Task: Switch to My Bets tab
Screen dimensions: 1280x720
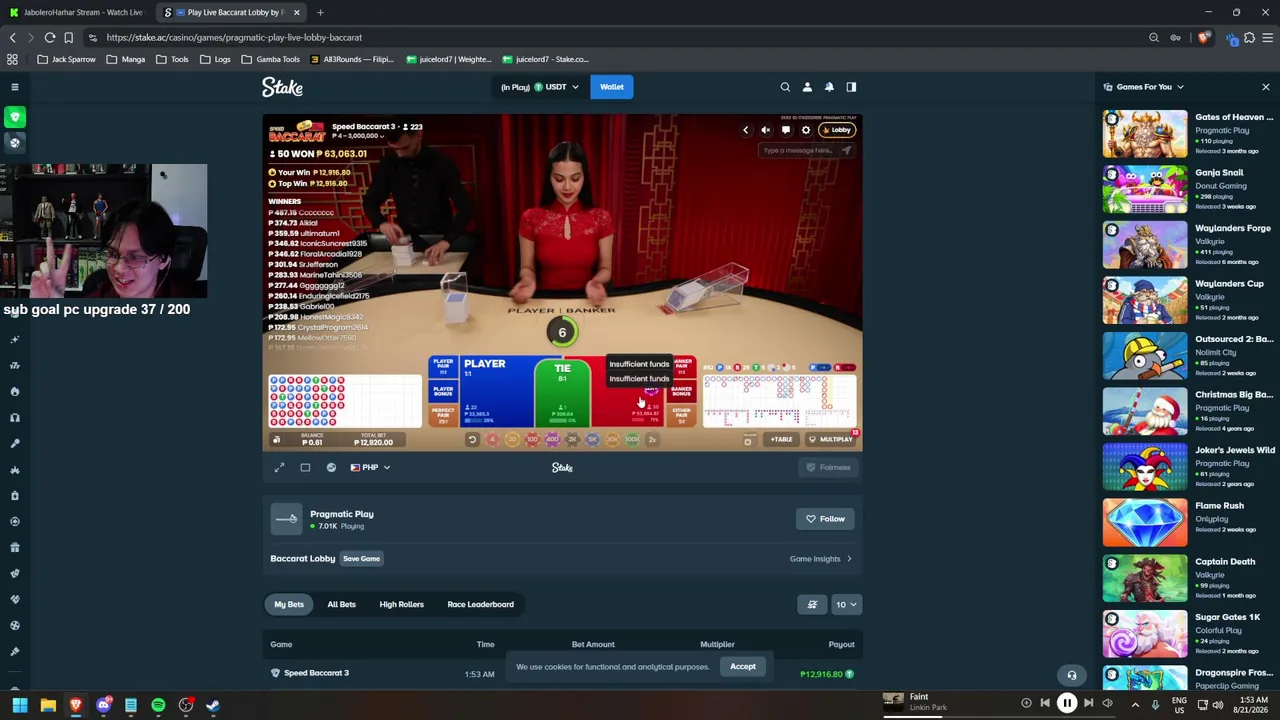Action: pyautogui.click(x=289, y=604)
